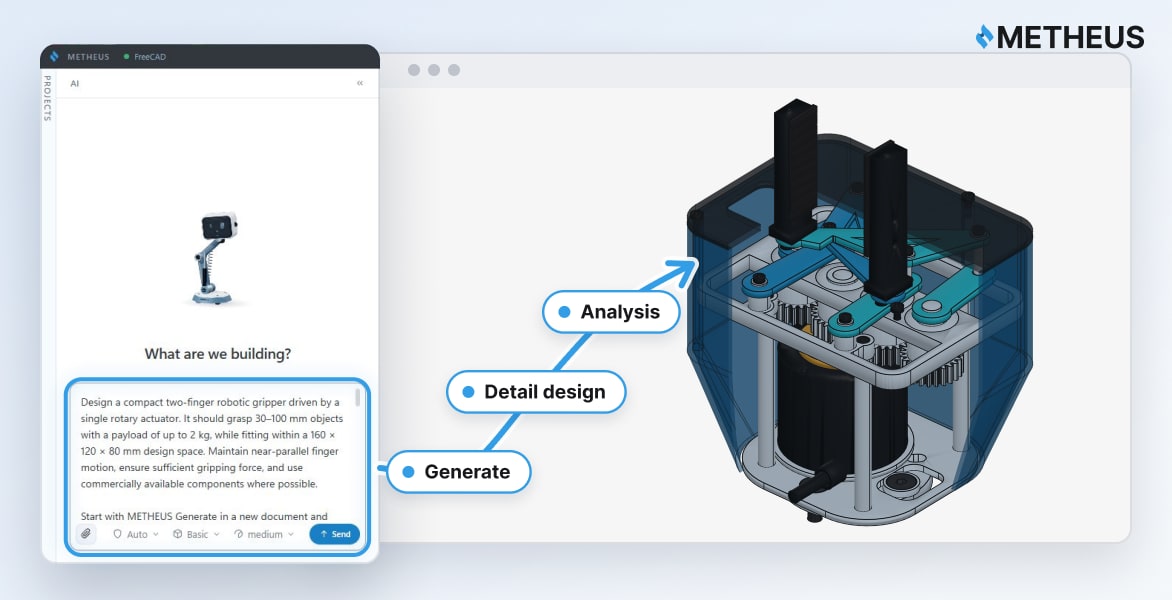Image resolution: width=1172 pixels, height=600 pixels.
Task: Send the gripper design prompt
Action: (x=335, y=534)
